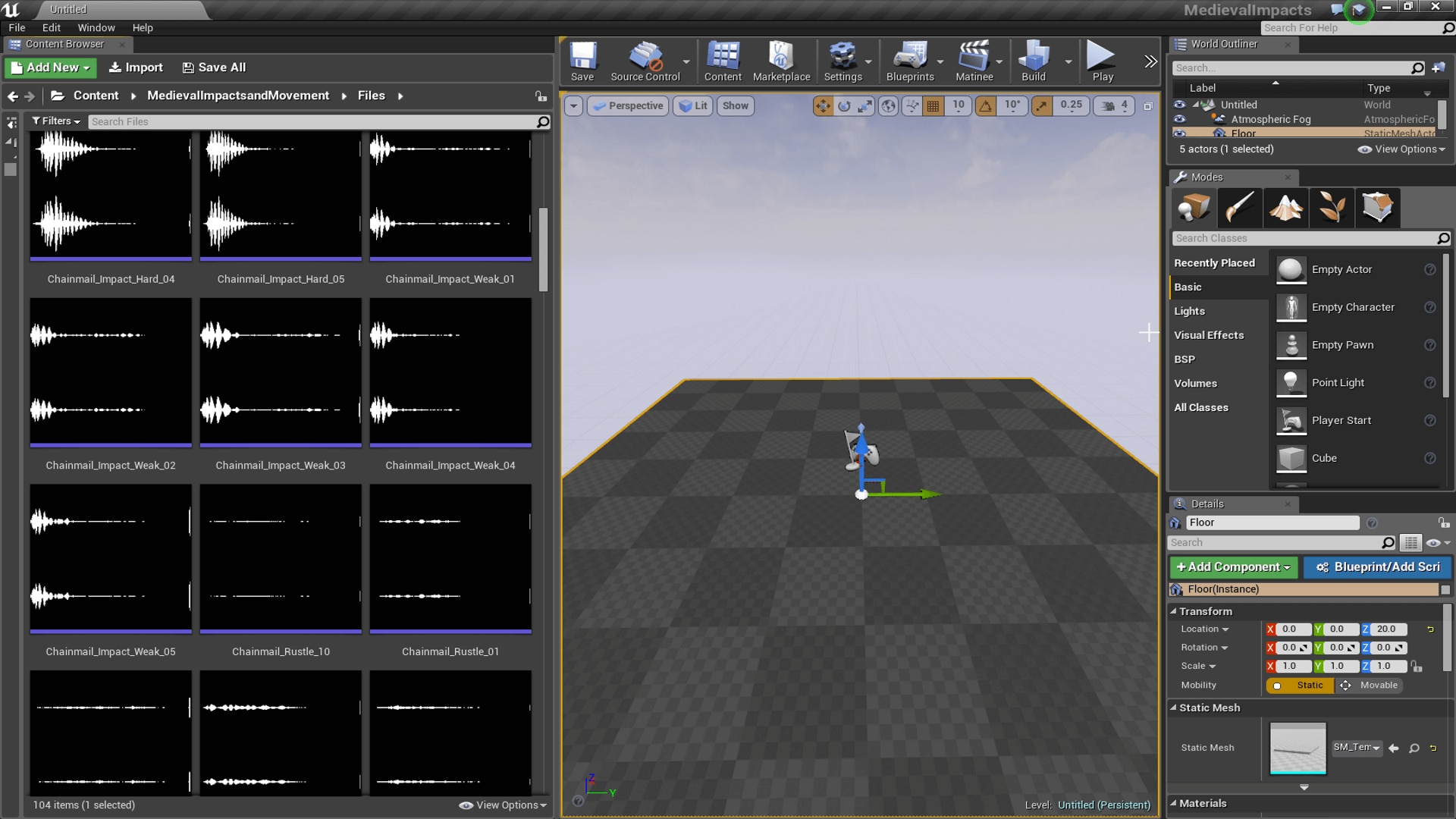Maximize viewport toggle icon
The height and width of the screenshot is (819, 1456).
pos(1148,106)
